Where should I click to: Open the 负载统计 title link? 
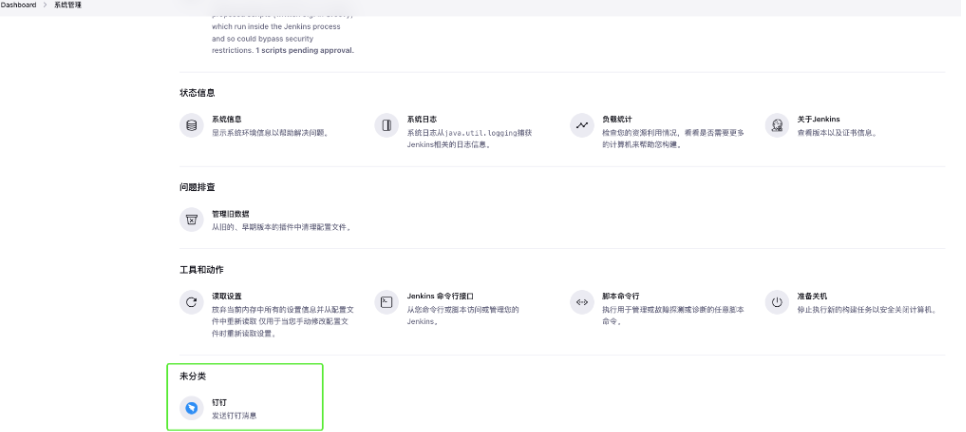click(x=617, y=120)
